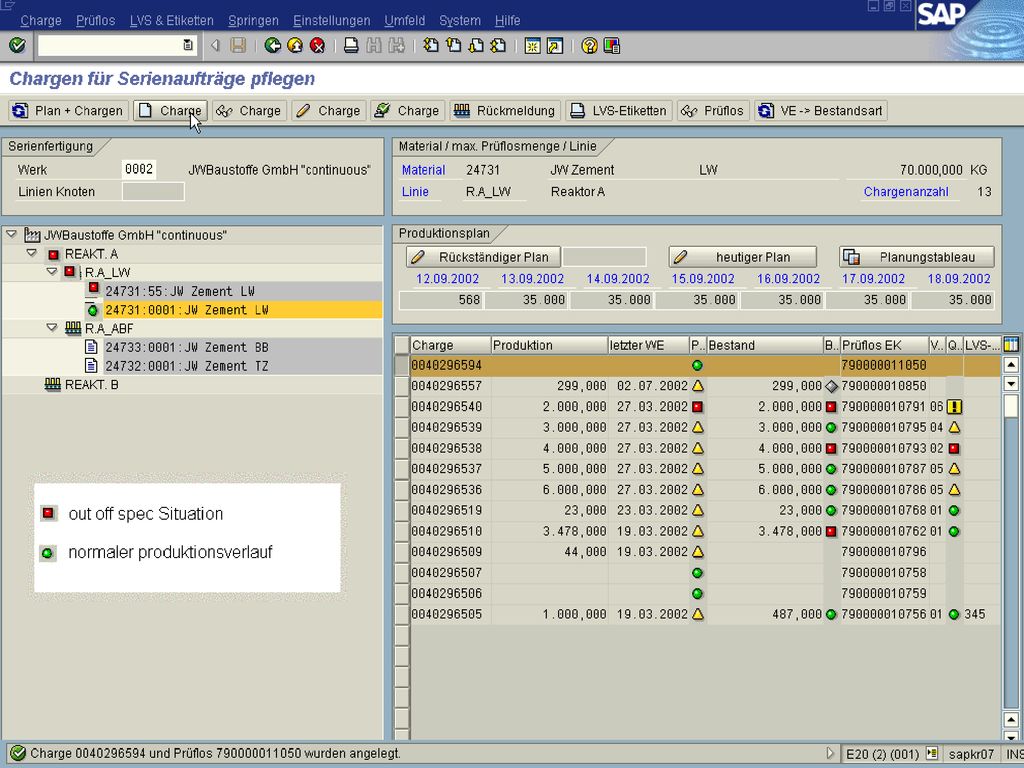Viewport: 1024px width, 768px height.
Task: Click the green Back arrow icon
Action: pos(272,46)
